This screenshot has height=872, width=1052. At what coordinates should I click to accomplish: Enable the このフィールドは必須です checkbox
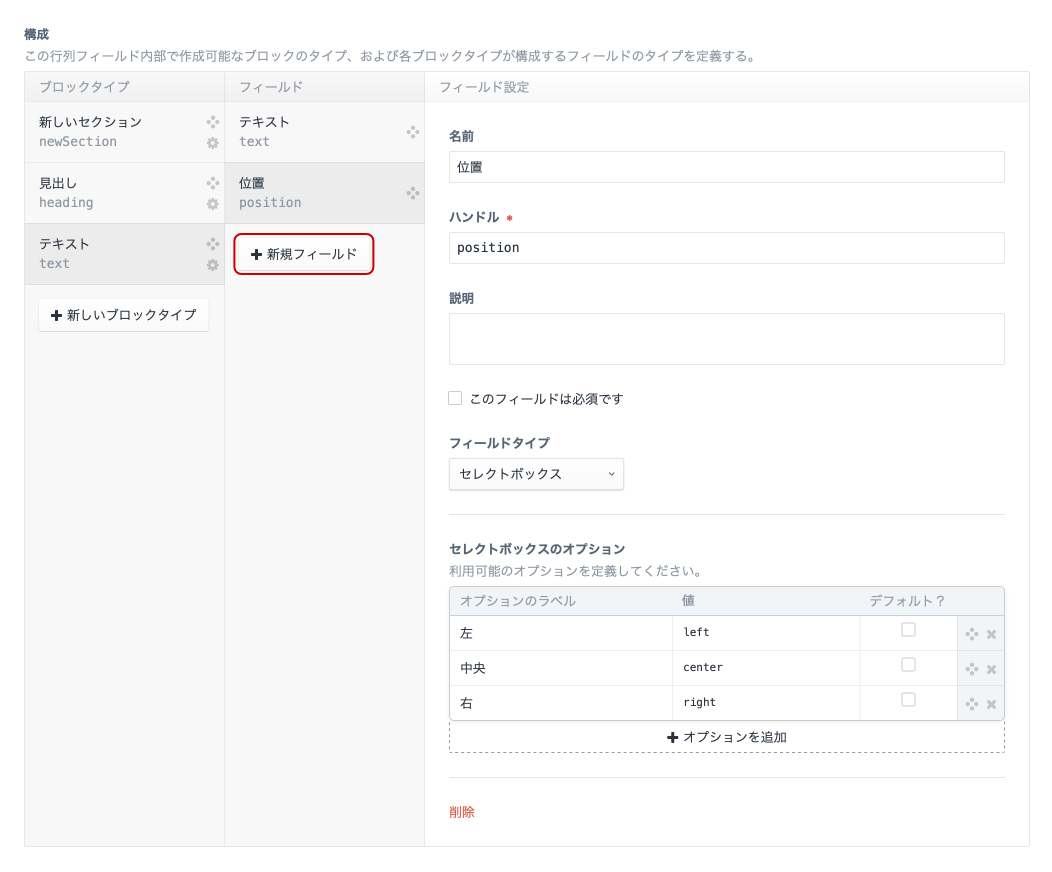click(455, 398)
